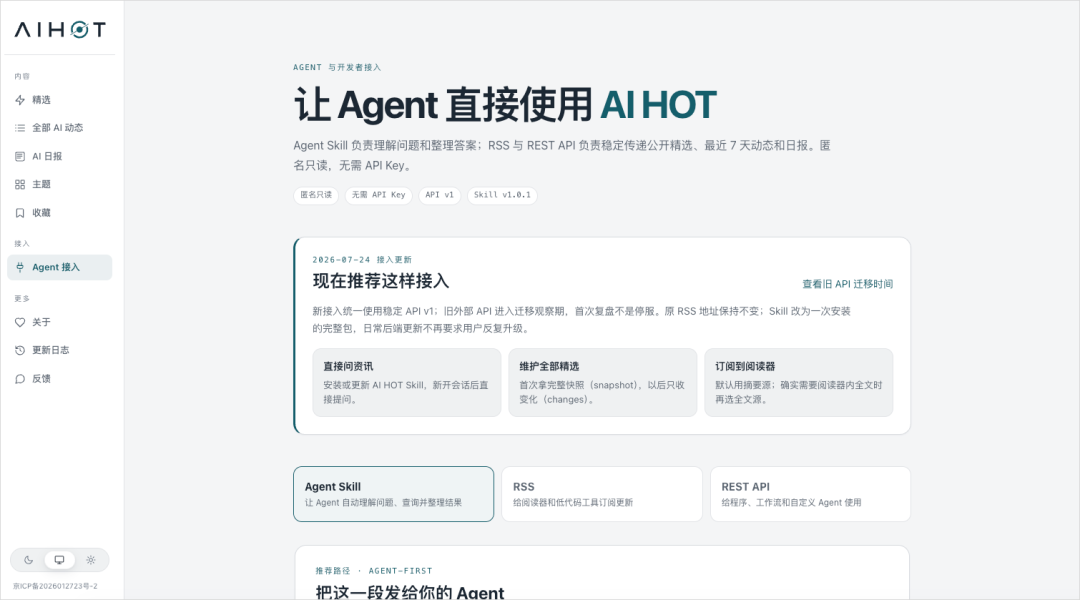The width and height of the screenshot is (1080, 600).
Task: Switch to dark mode with the moon icon
Action: pos(28,560)
